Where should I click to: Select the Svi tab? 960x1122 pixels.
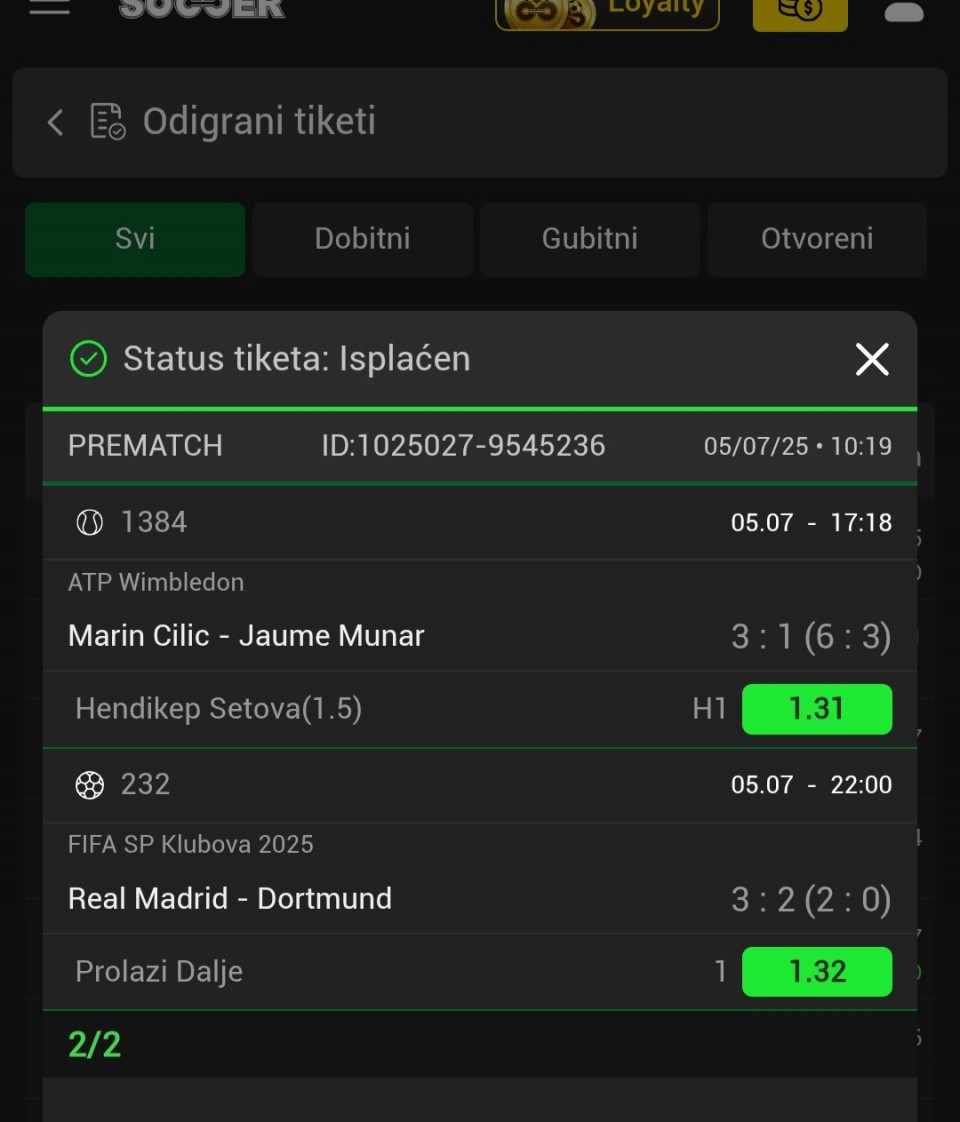(x=135, y=239)
